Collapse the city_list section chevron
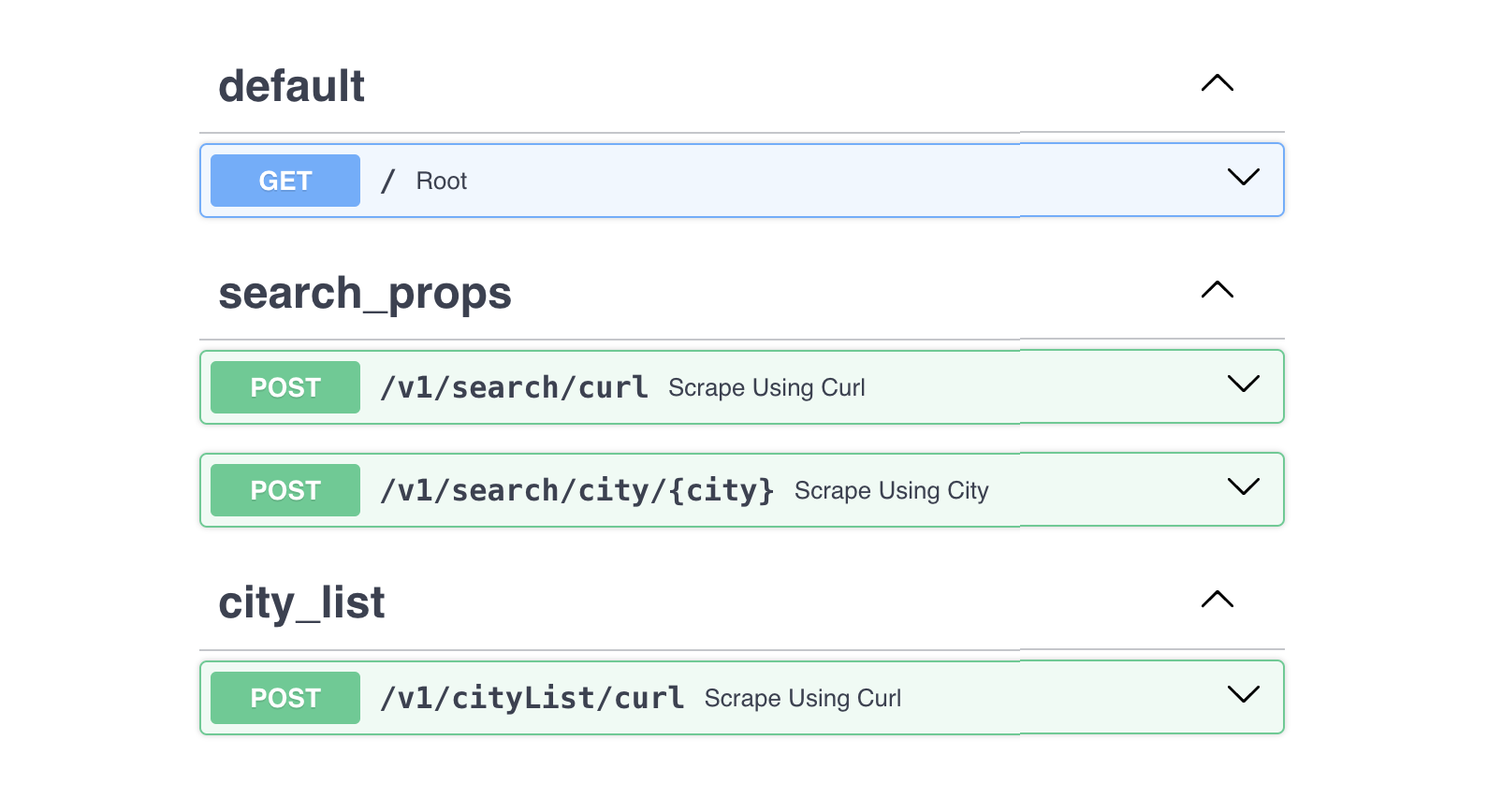Viewport: 1502px width, 812px height. coord(1216,600)
